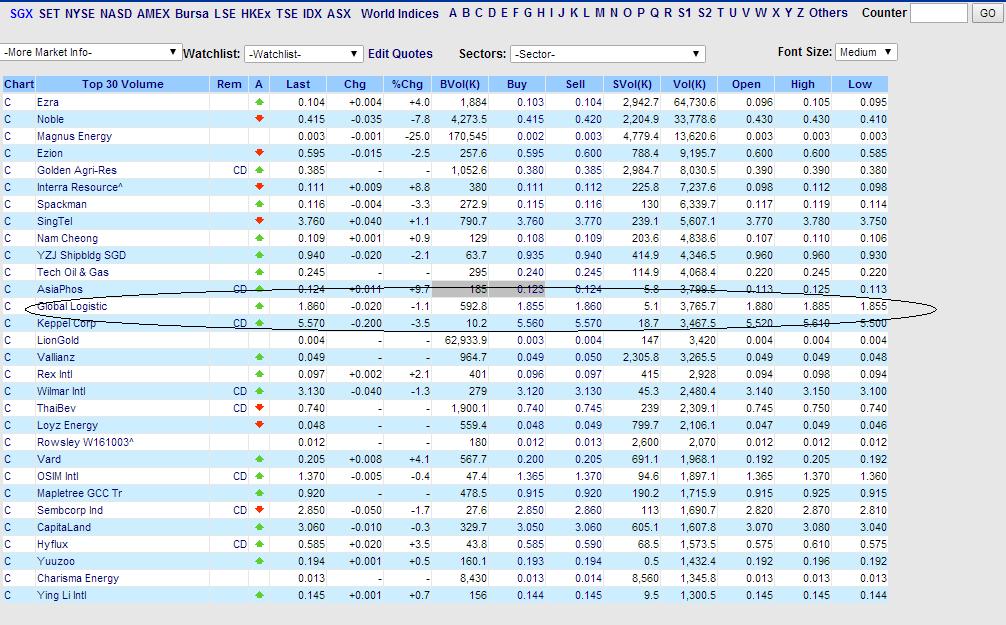Switch to the NASD market
The height and width of the screenshot is (625, 1006).
116,13
